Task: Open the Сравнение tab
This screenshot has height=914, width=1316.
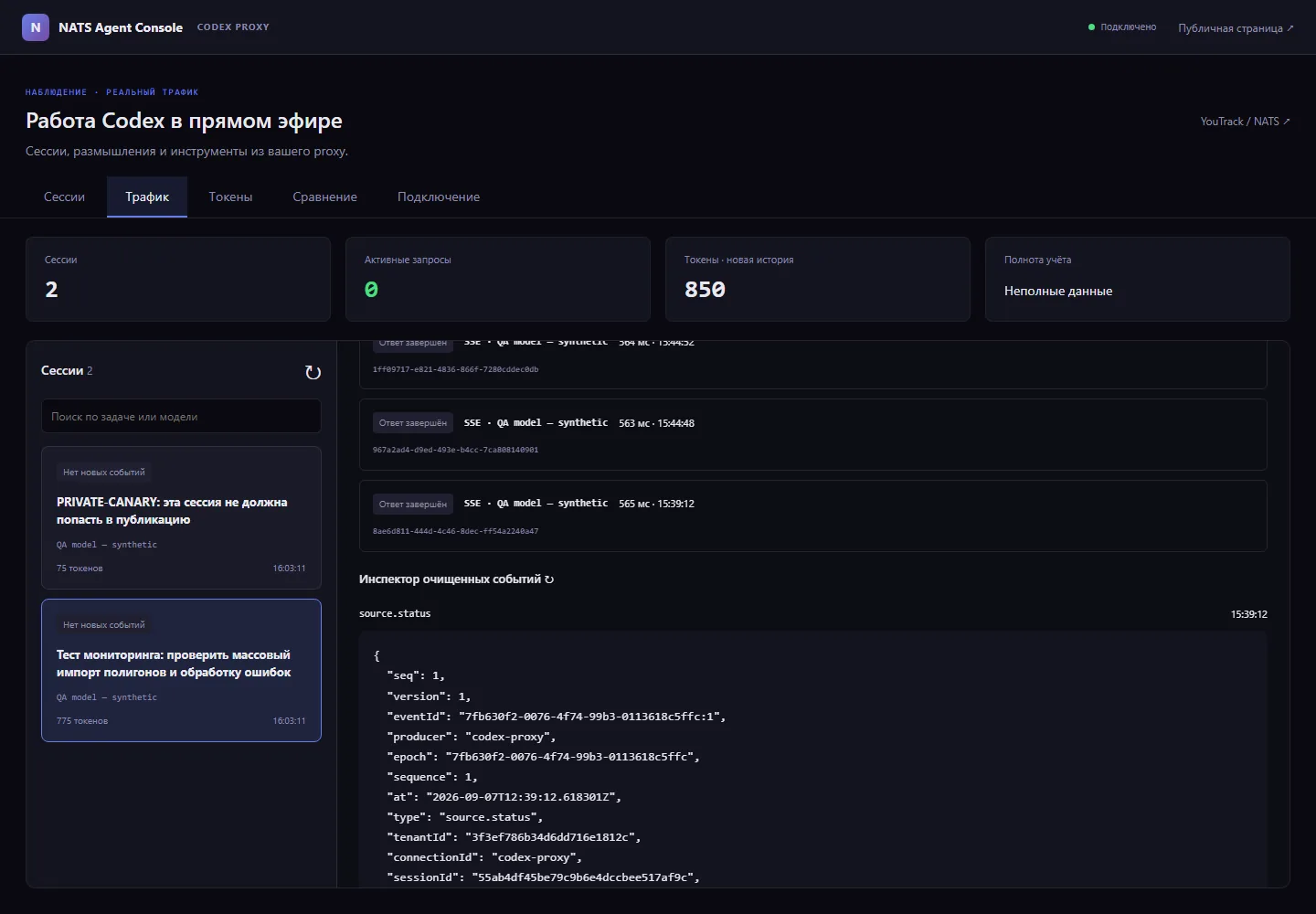Action: click(324, 197)
